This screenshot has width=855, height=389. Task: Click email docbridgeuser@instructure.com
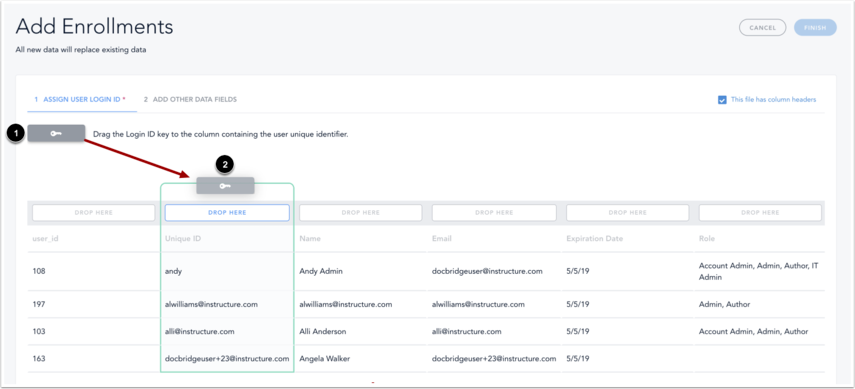487,271
